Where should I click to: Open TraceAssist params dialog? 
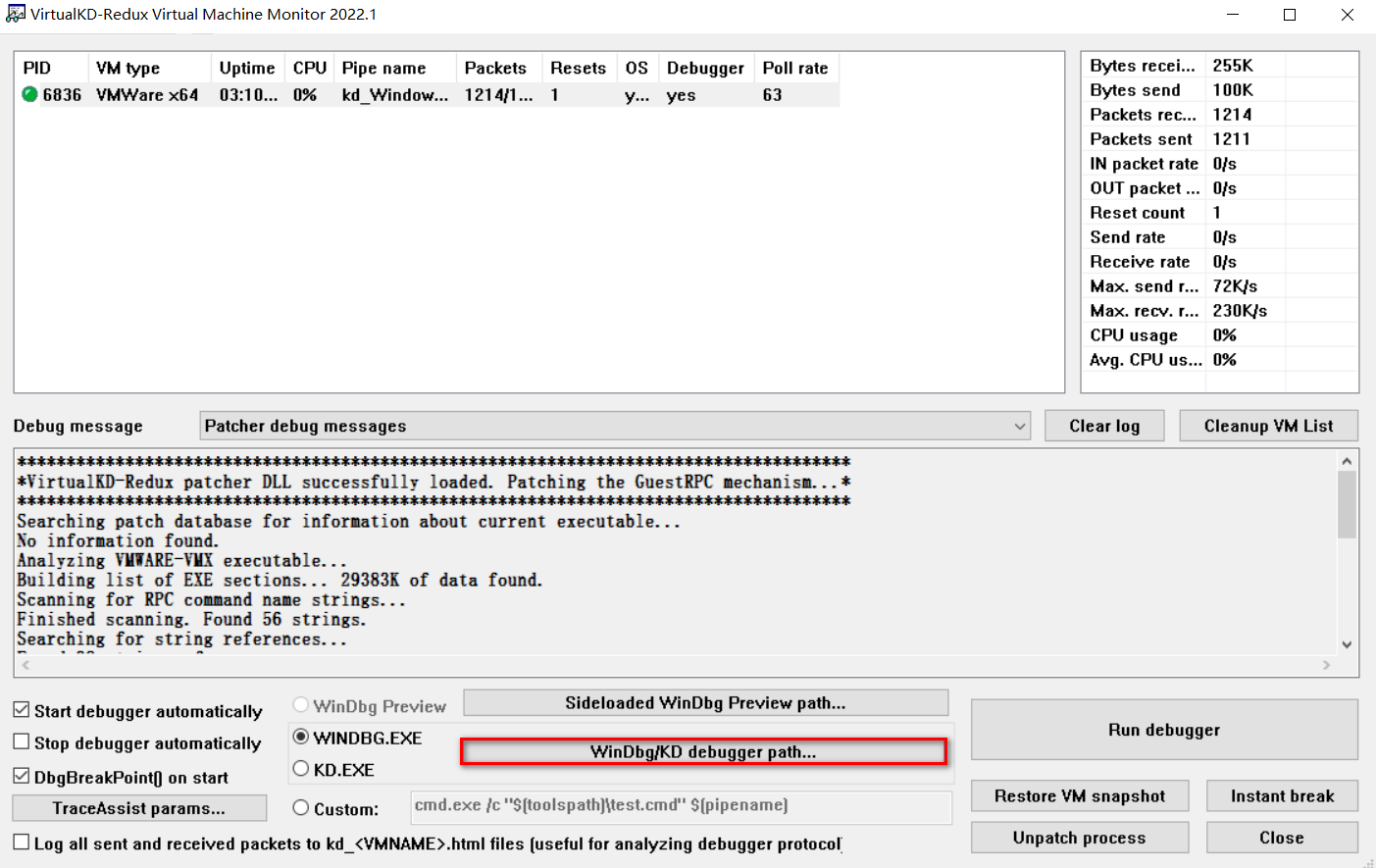click(x=139, y=808)
